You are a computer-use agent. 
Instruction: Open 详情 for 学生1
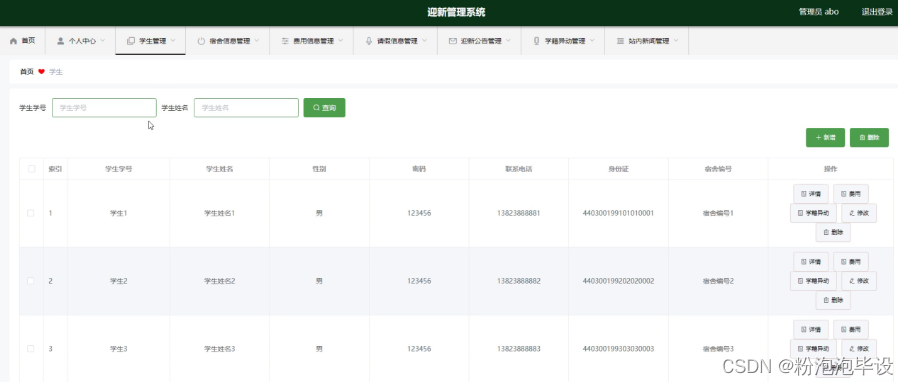pyautogui.click(x=810, y=194)
